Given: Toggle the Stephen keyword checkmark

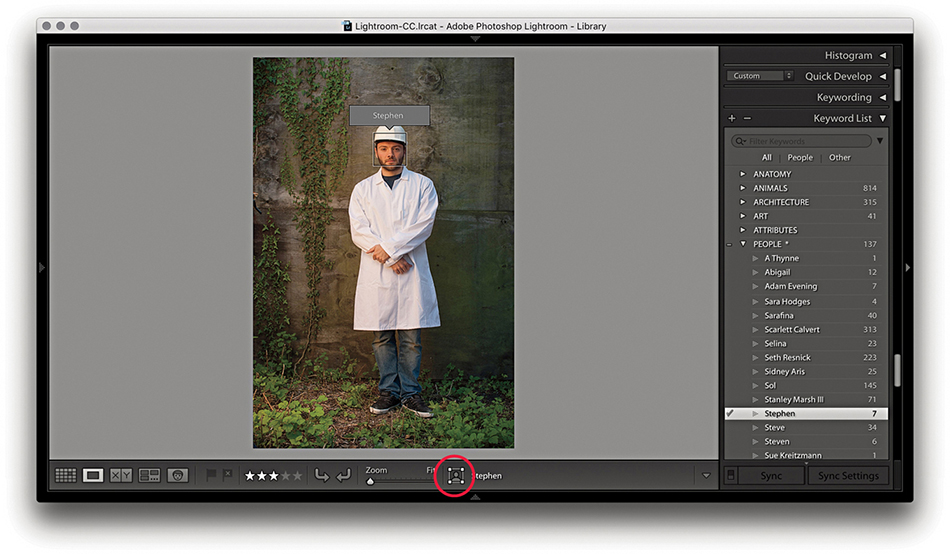Looking at the screenshot, I should point(731,413).
